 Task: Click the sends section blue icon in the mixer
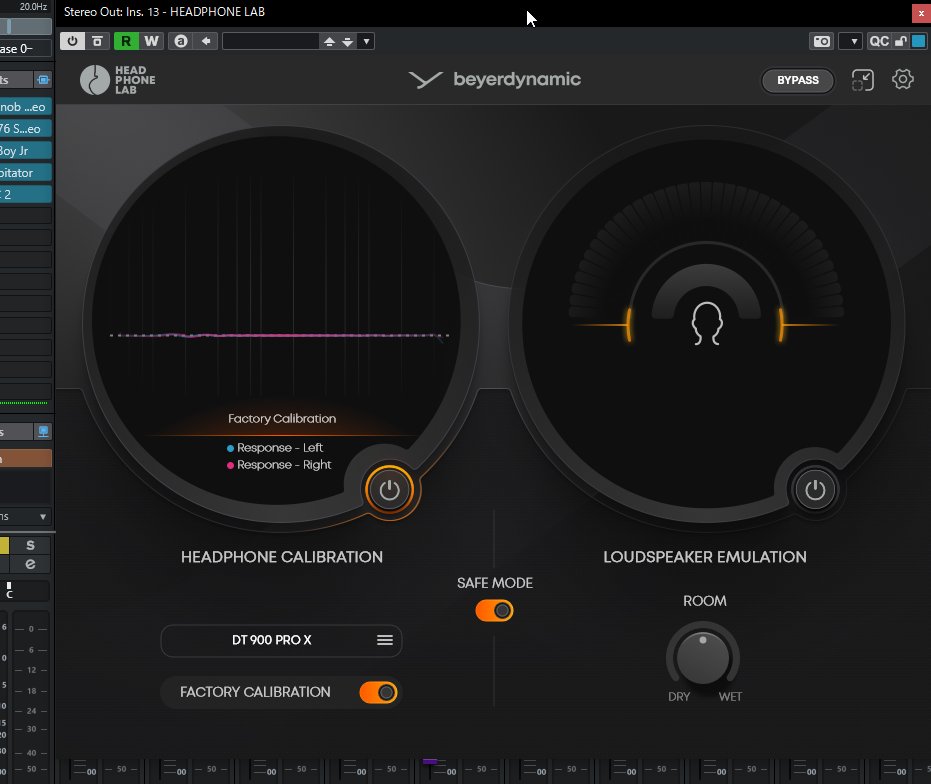(x=43, y=431)
